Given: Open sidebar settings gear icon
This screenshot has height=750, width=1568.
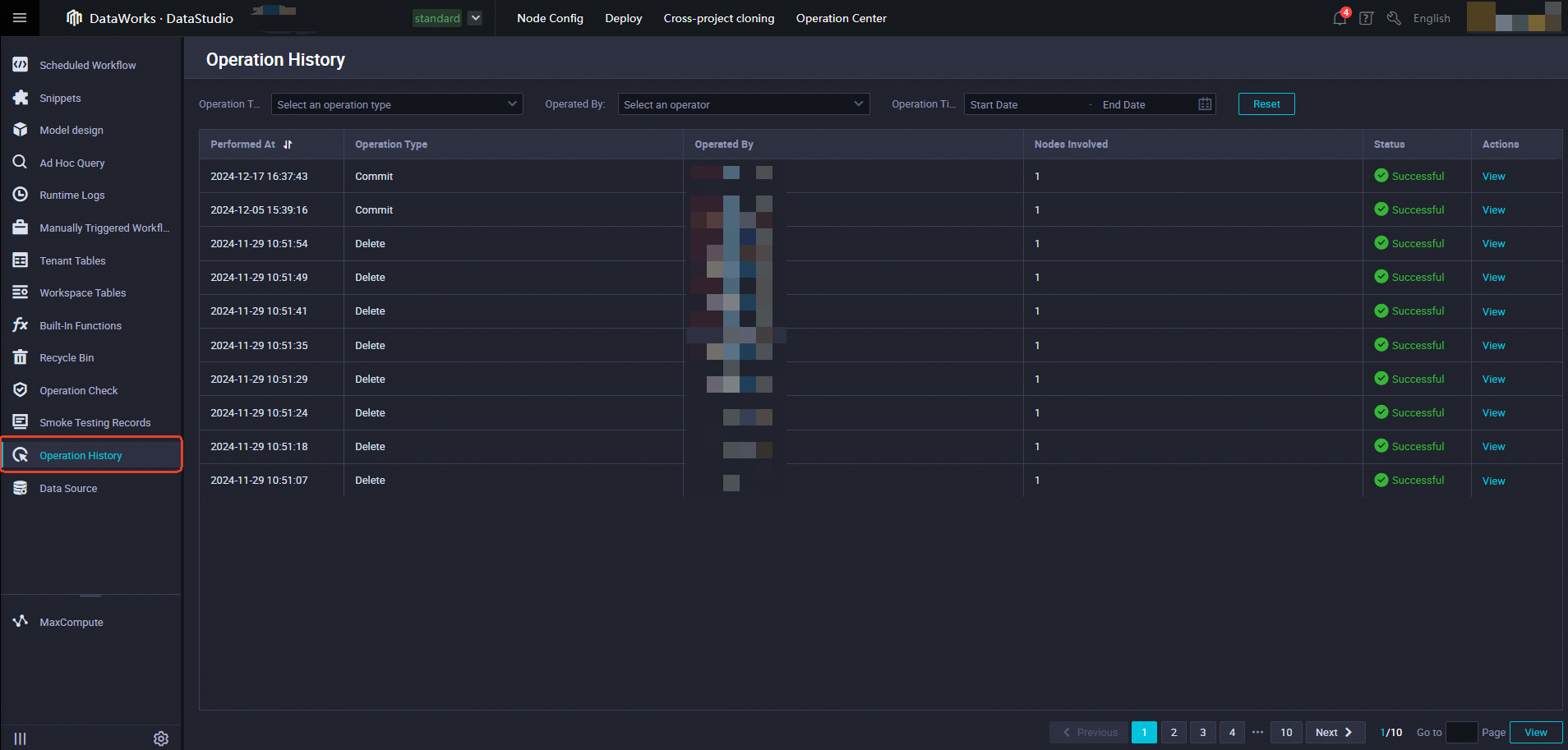Looking at the screenshot, I should click(x=161, y=738).
